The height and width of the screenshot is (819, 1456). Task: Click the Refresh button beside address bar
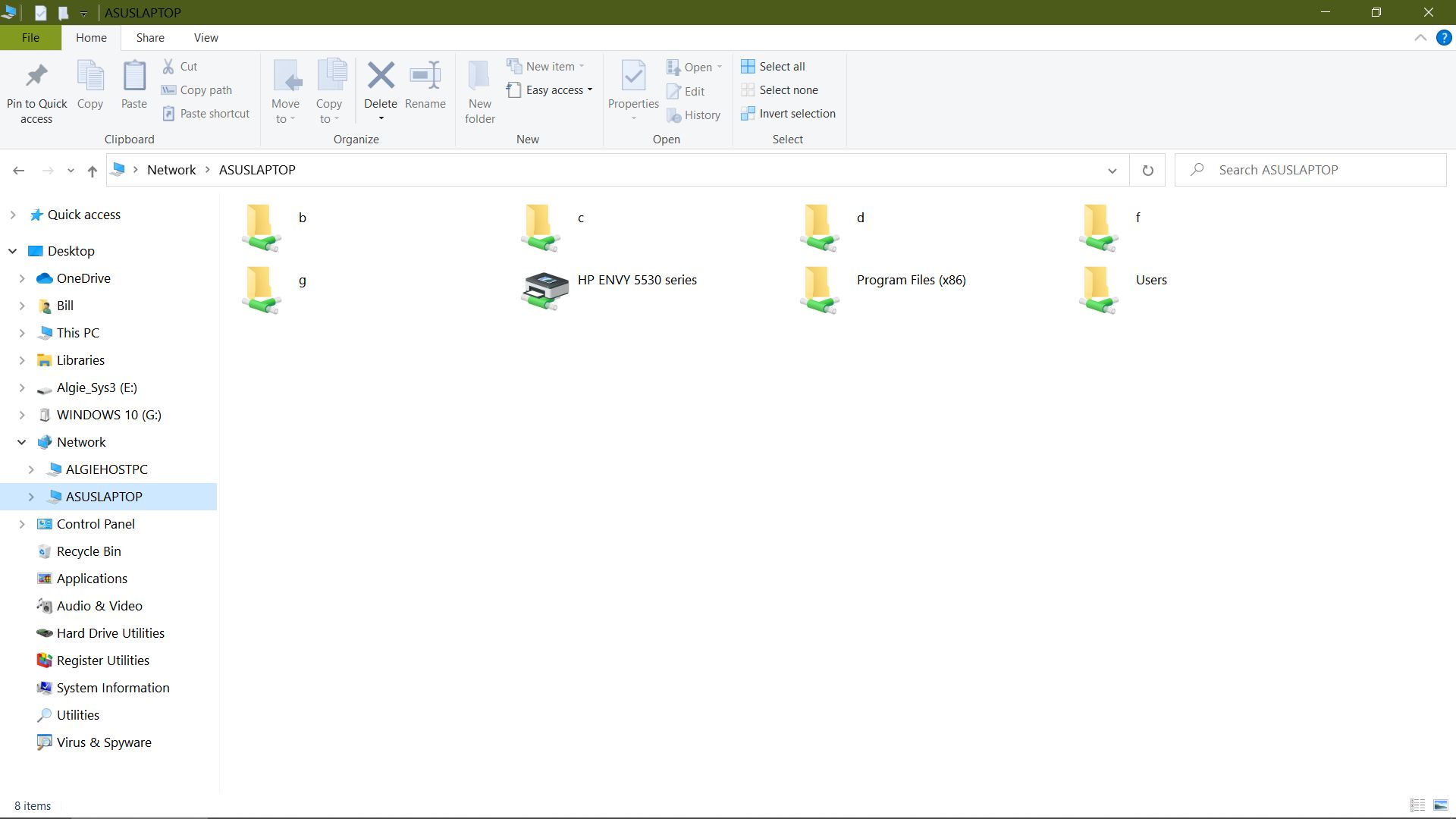tap(1147, 171)
